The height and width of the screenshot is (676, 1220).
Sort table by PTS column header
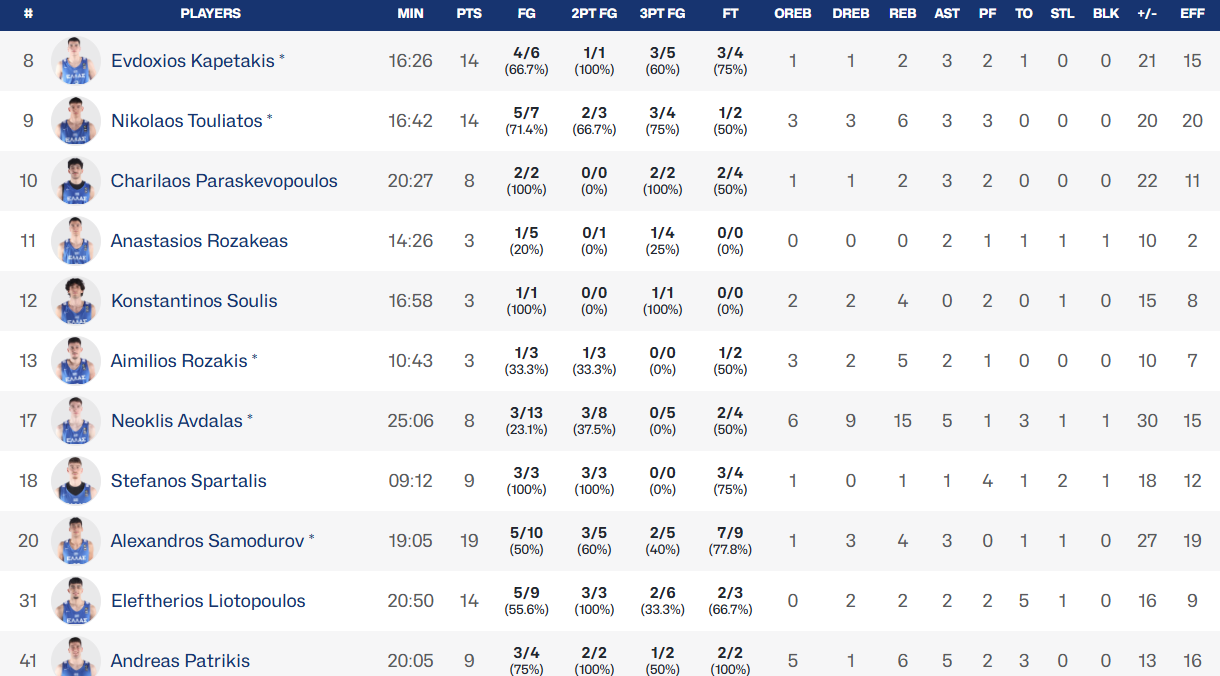(468, 14)
